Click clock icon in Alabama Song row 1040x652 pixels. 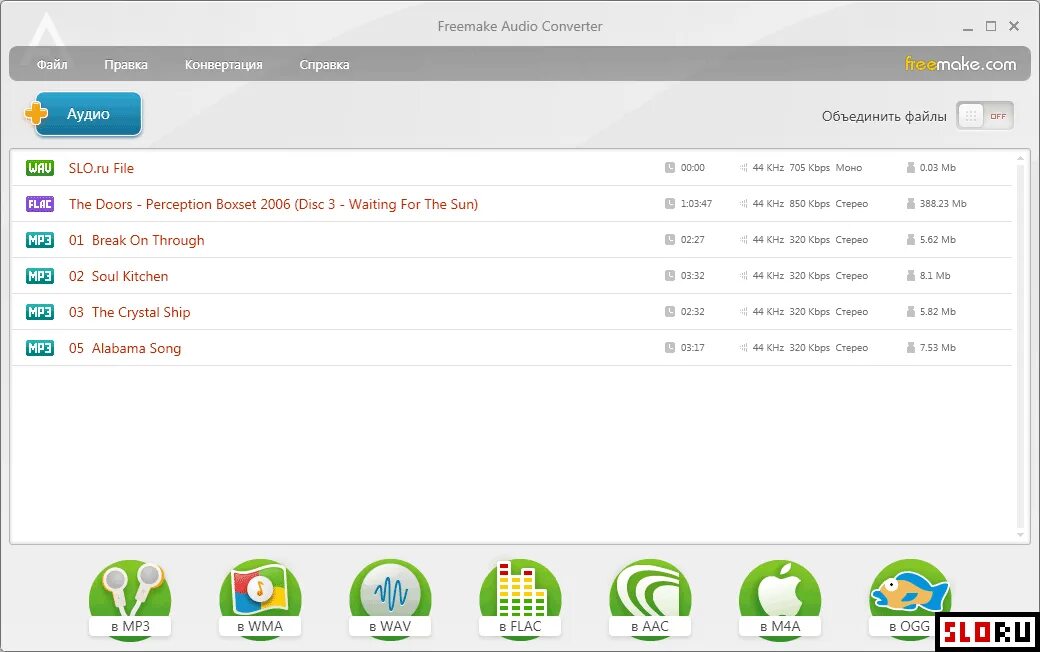click(x=670, y=348)
